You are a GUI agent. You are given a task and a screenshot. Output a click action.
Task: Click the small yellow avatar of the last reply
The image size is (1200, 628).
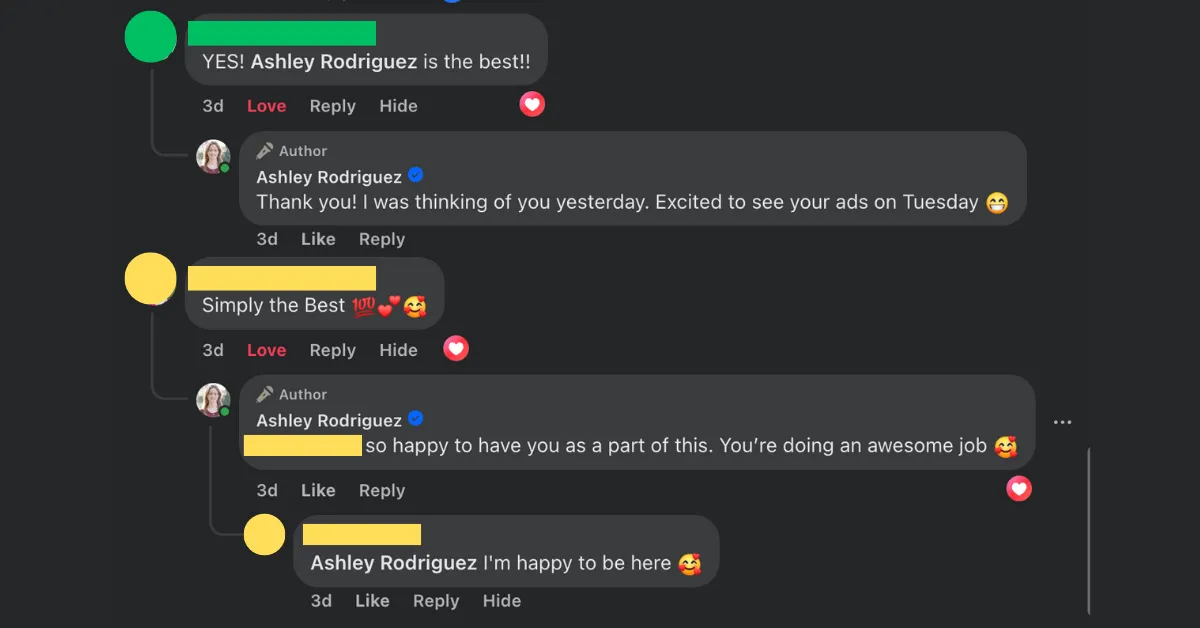[265, 534]
